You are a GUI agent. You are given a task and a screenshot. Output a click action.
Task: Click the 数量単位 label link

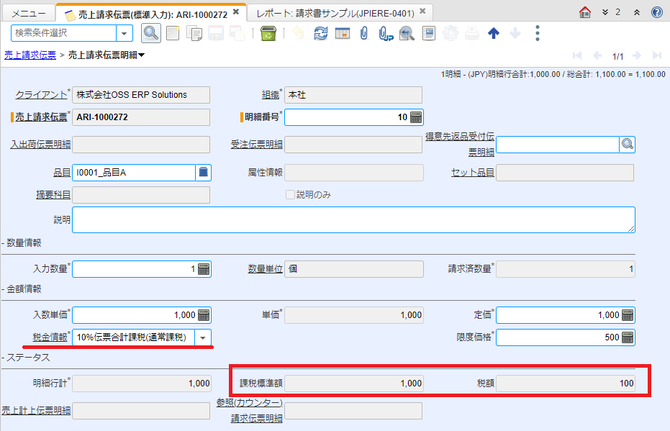tap(265, 269)
